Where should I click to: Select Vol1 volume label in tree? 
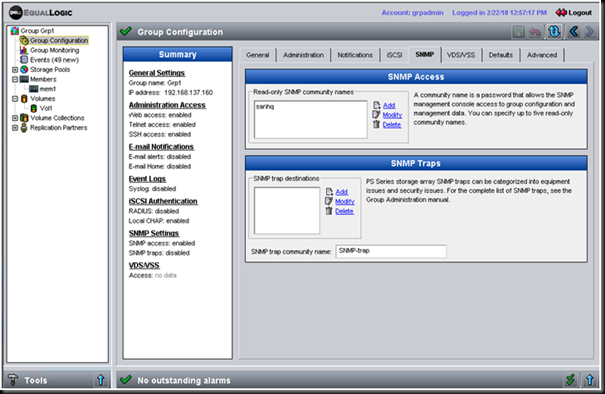pyautogui.click(x=46, y=108)
